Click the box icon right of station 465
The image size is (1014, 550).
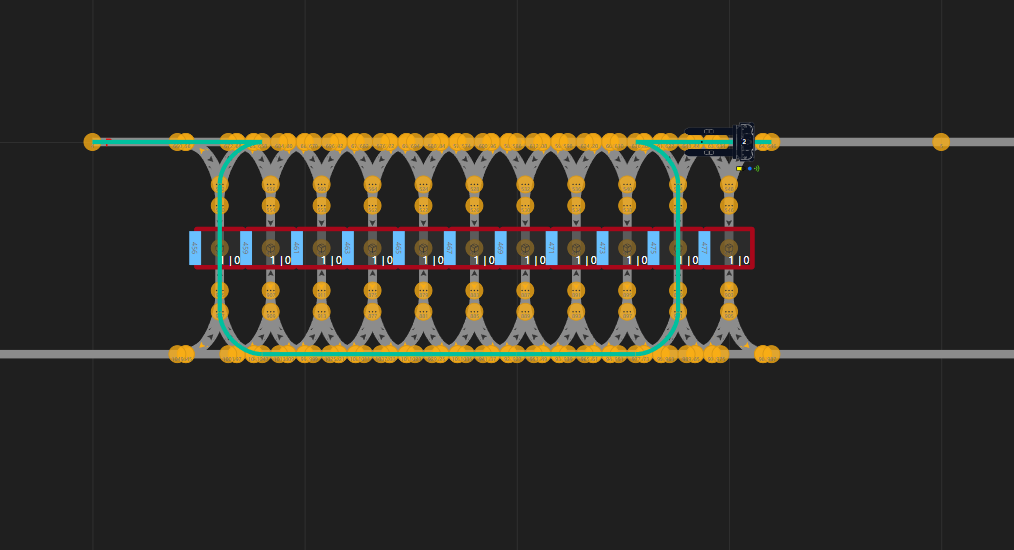(424, 248)
